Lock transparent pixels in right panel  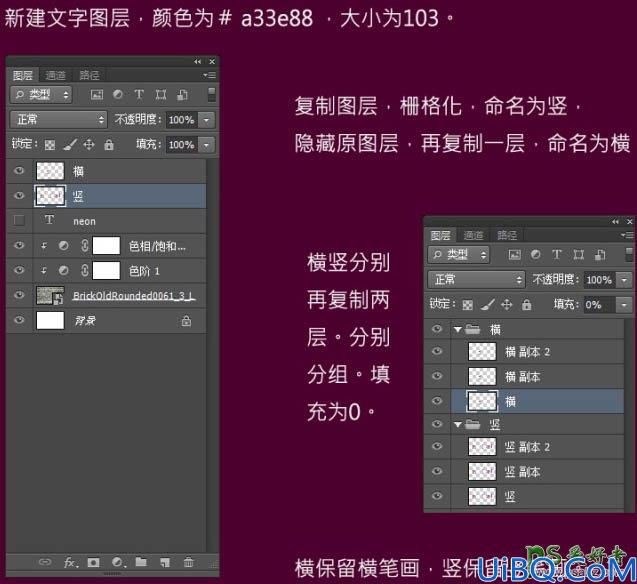[468, 305]
